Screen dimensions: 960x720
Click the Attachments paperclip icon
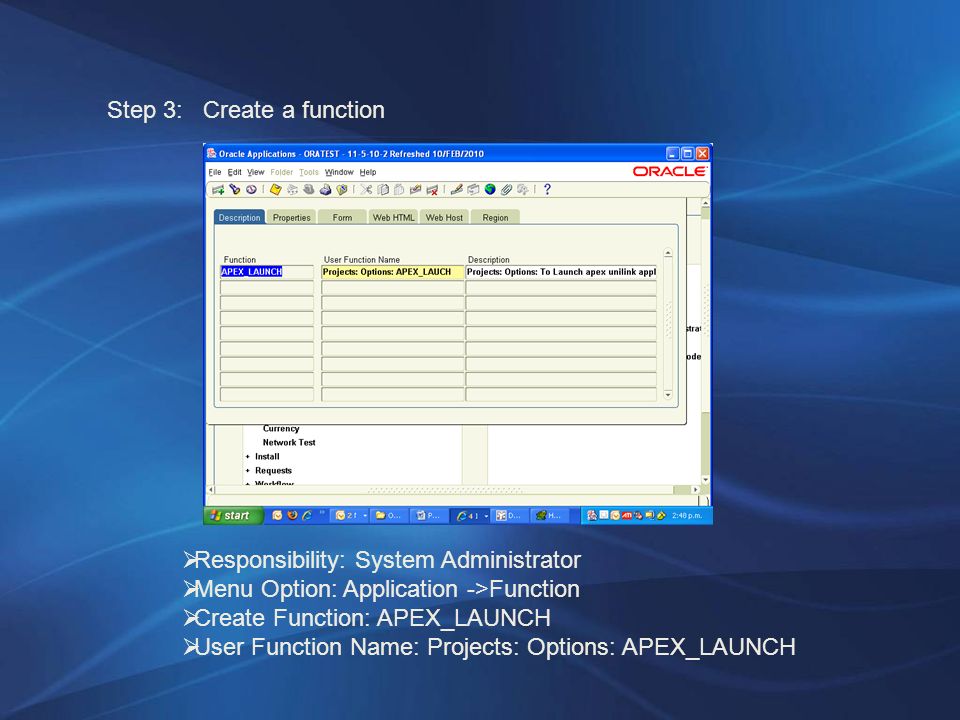coord(506,190)
